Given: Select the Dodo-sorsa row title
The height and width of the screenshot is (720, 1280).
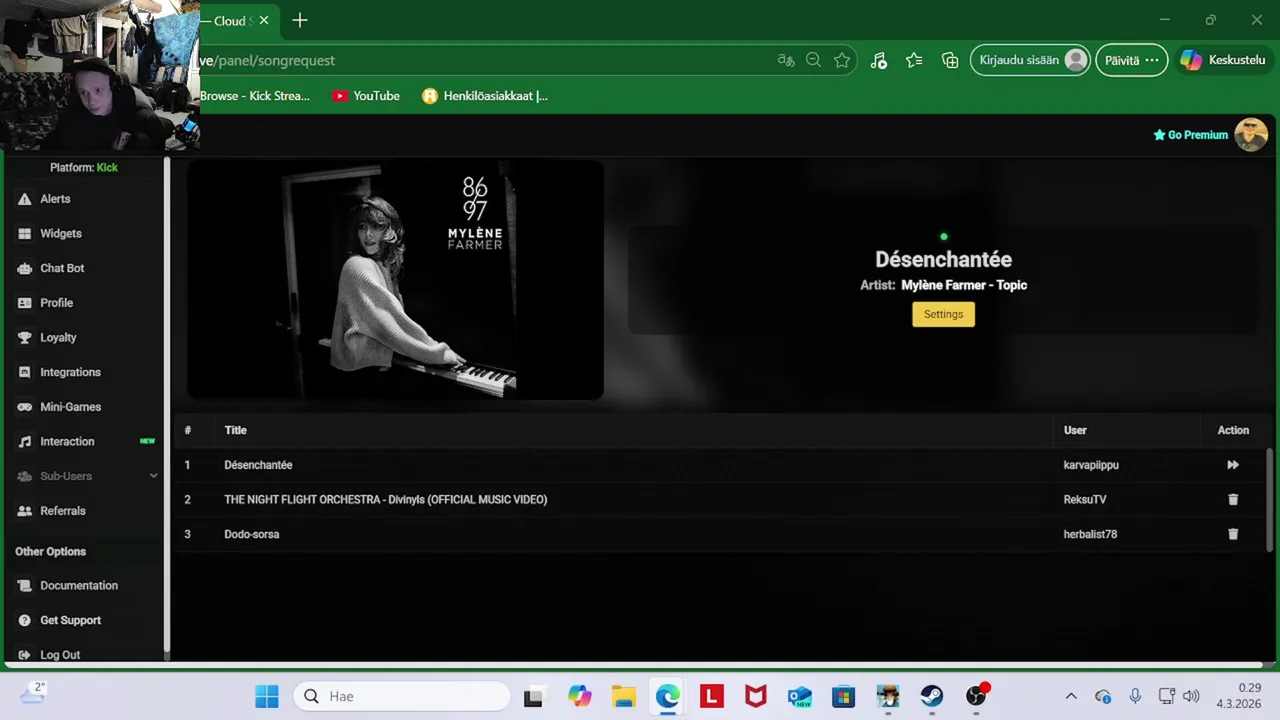Looking at the screenshot, I should [x=252, y=534].
